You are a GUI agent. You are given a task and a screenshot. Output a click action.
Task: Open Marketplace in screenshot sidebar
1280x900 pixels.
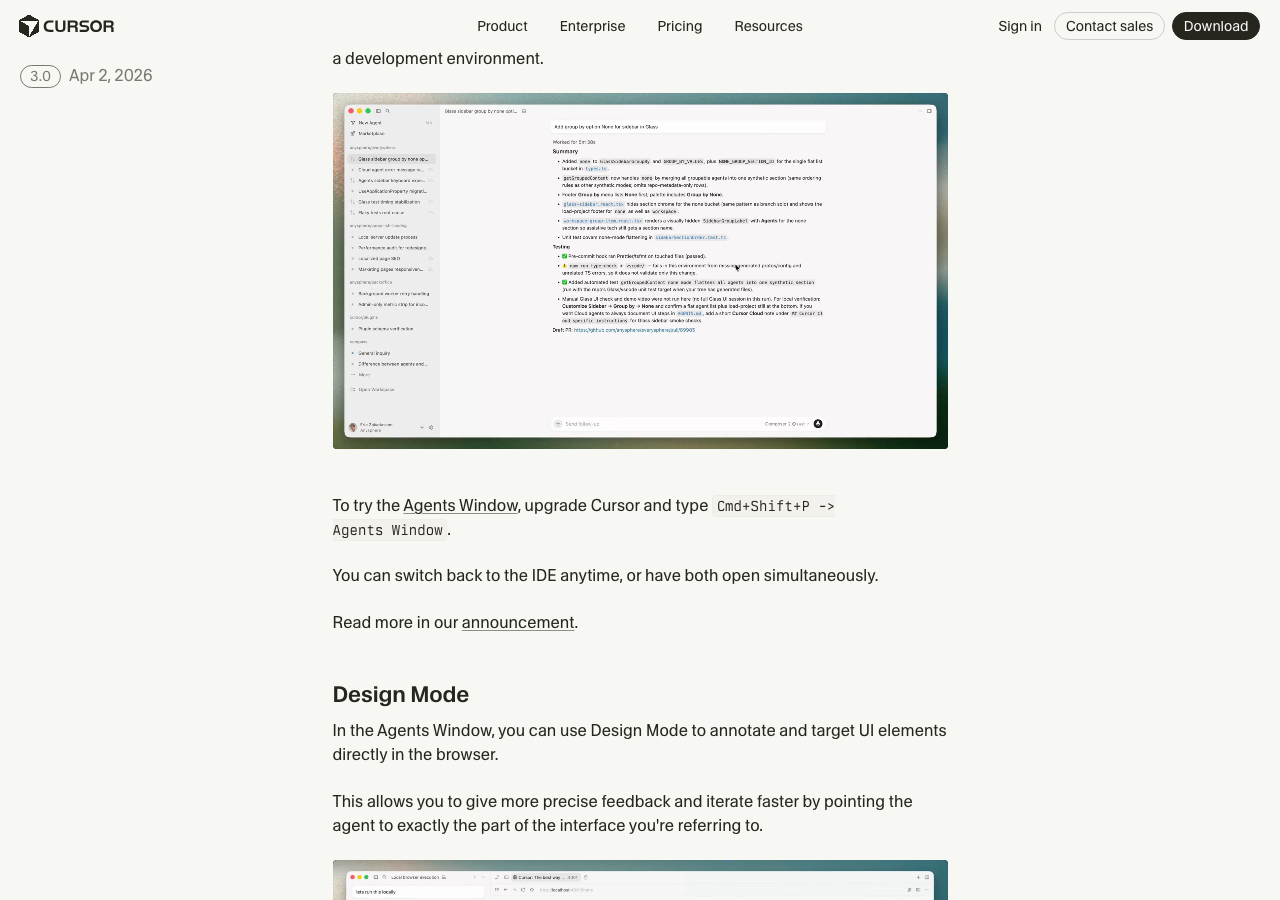point(371,133)
